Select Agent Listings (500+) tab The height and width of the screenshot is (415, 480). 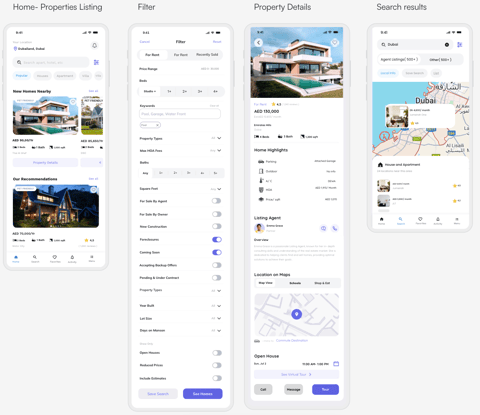pyautogui.click(x=399, y=59)
